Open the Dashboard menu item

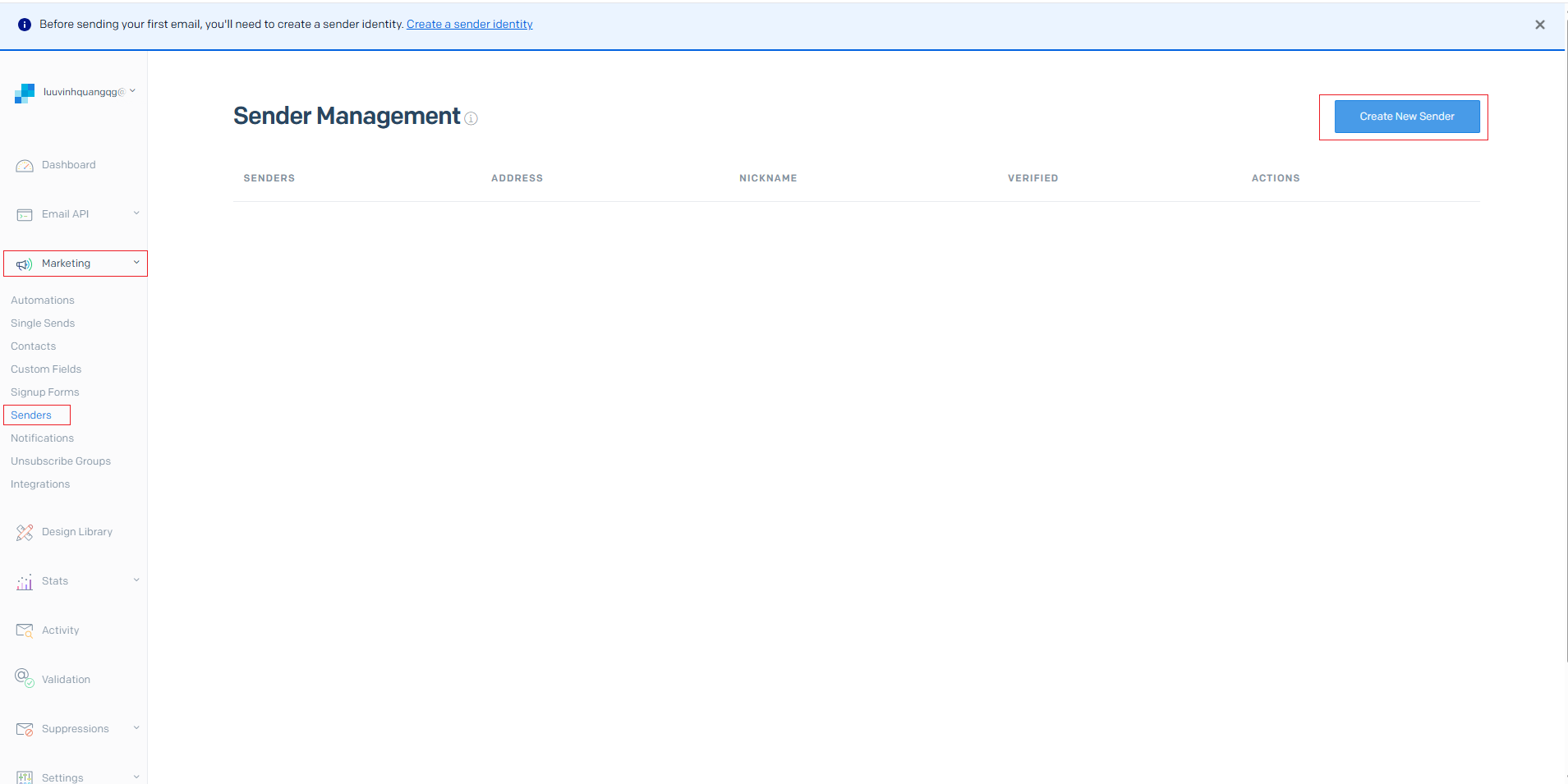69,165
